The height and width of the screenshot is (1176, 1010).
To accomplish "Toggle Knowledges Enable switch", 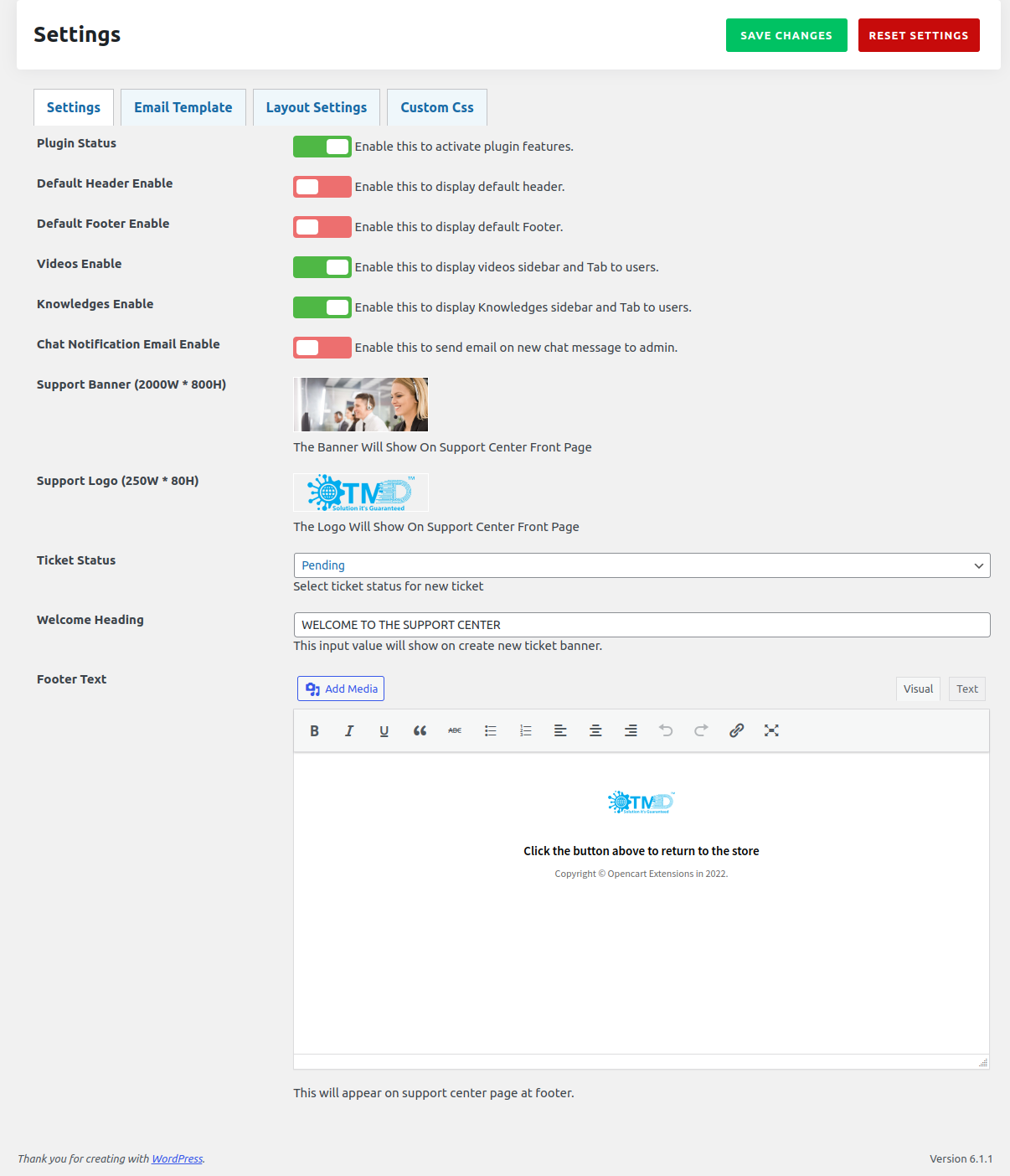I will pyautogui.click(x=322, y=307).
